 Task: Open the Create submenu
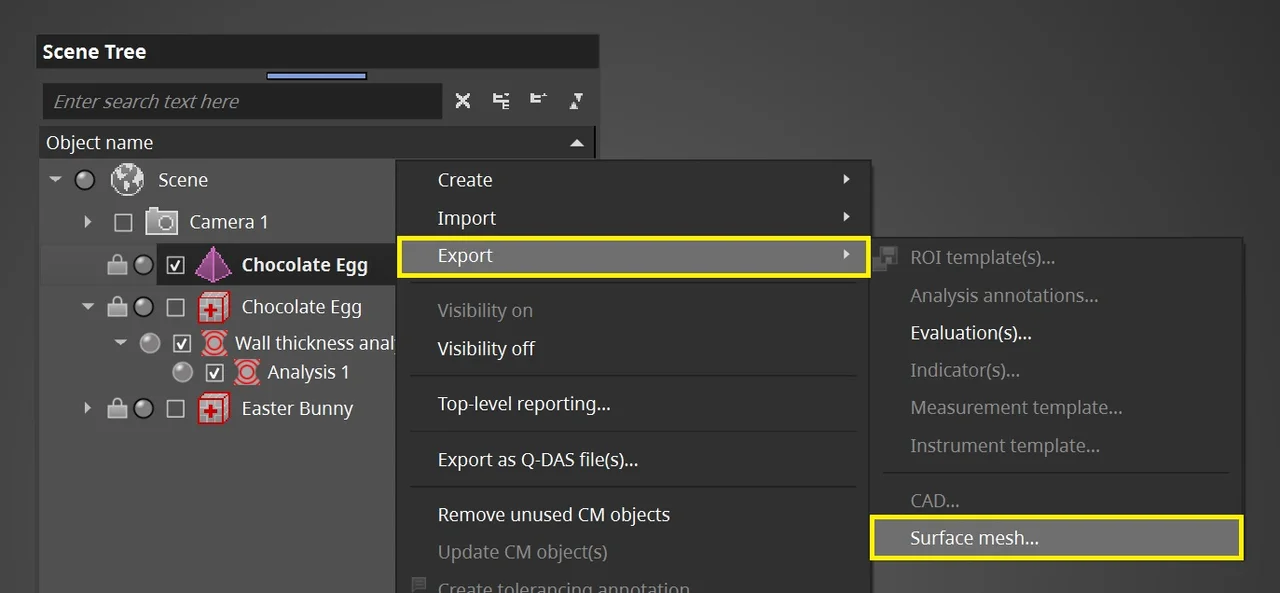click(x=634, y=180)
